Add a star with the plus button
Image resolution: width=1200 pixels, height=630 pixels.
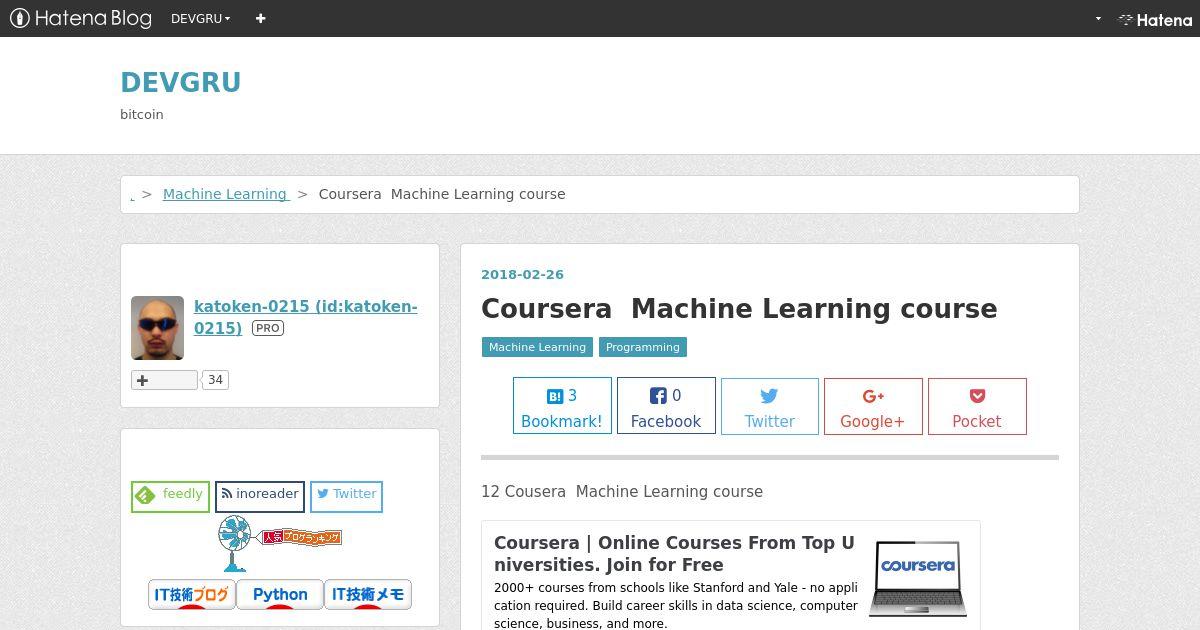[164, 380]
